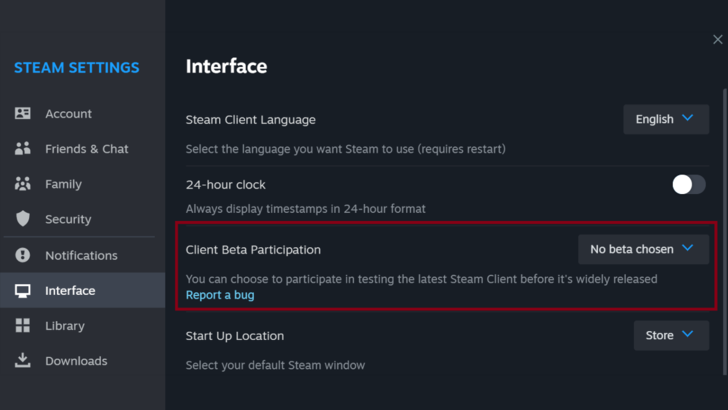Image resolution: width=728 pixels, height=410 pixels.
Task: Click the Friends & Chat icon
Action: coord(23,149)
